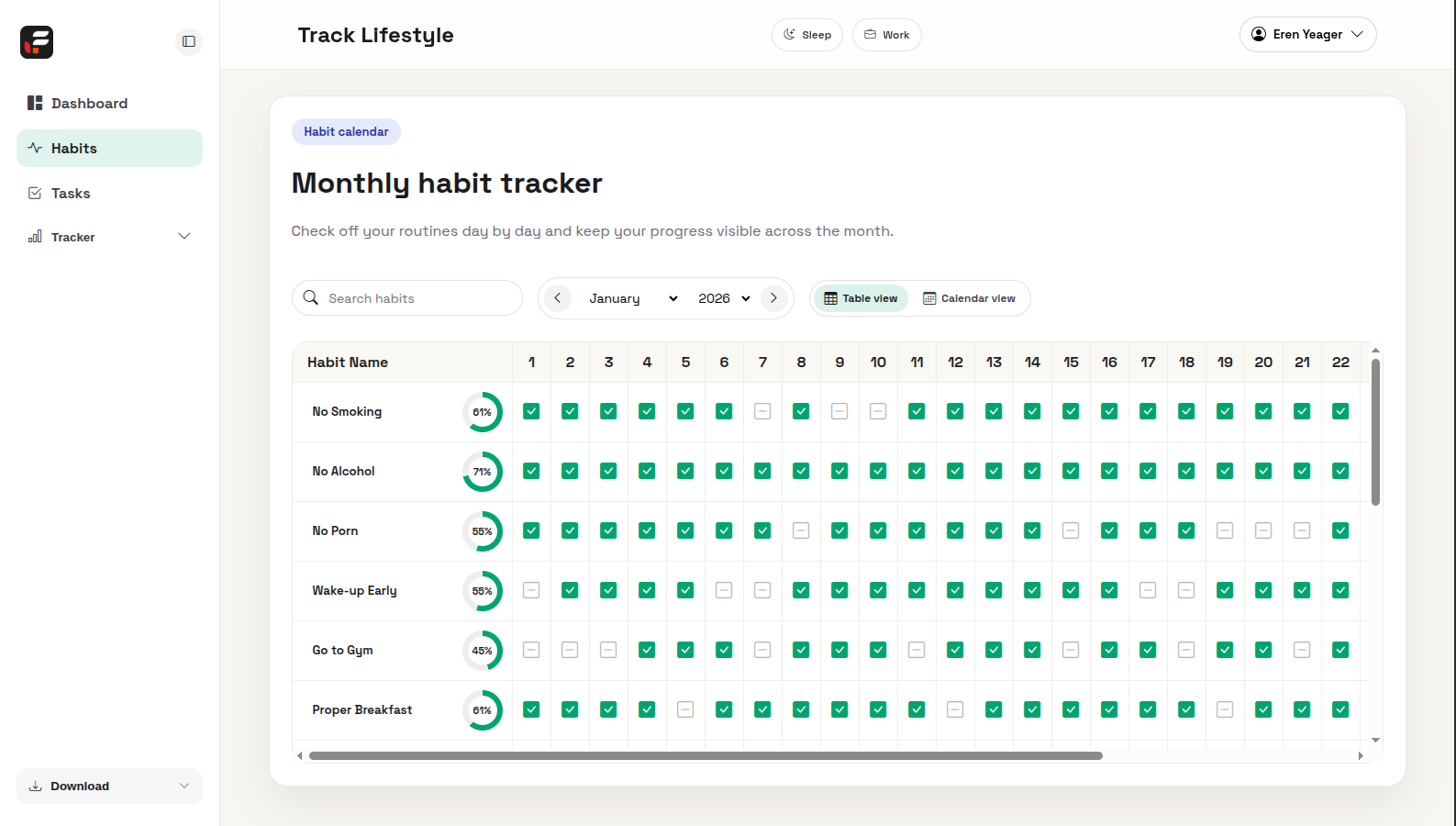The width and height of the screenshot is (1456, 826).
Task: Open the 2026 year dropdown
Action: [x=724, y=298]
